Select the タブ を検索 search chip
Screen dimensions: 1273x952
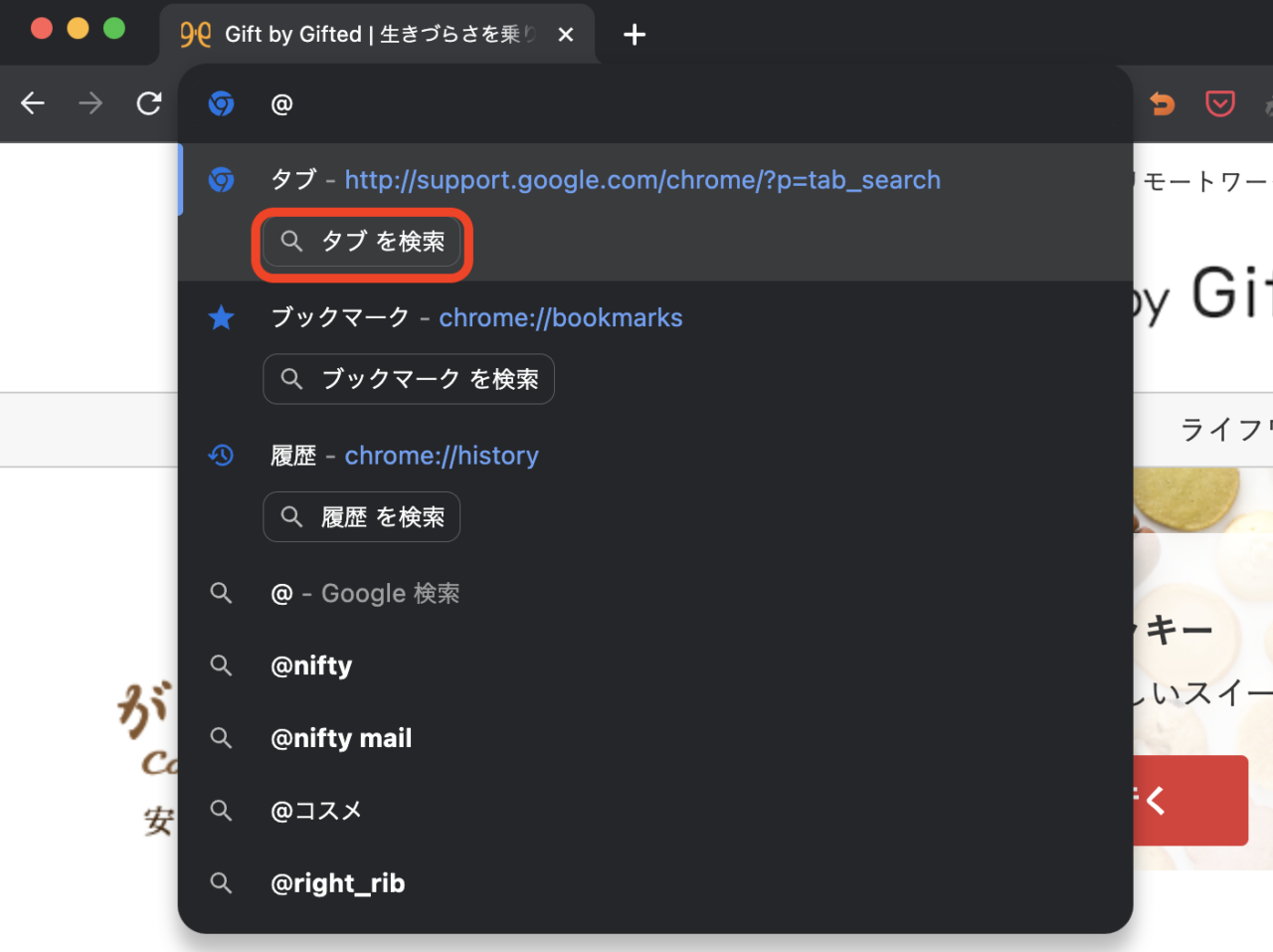(361, 242)
